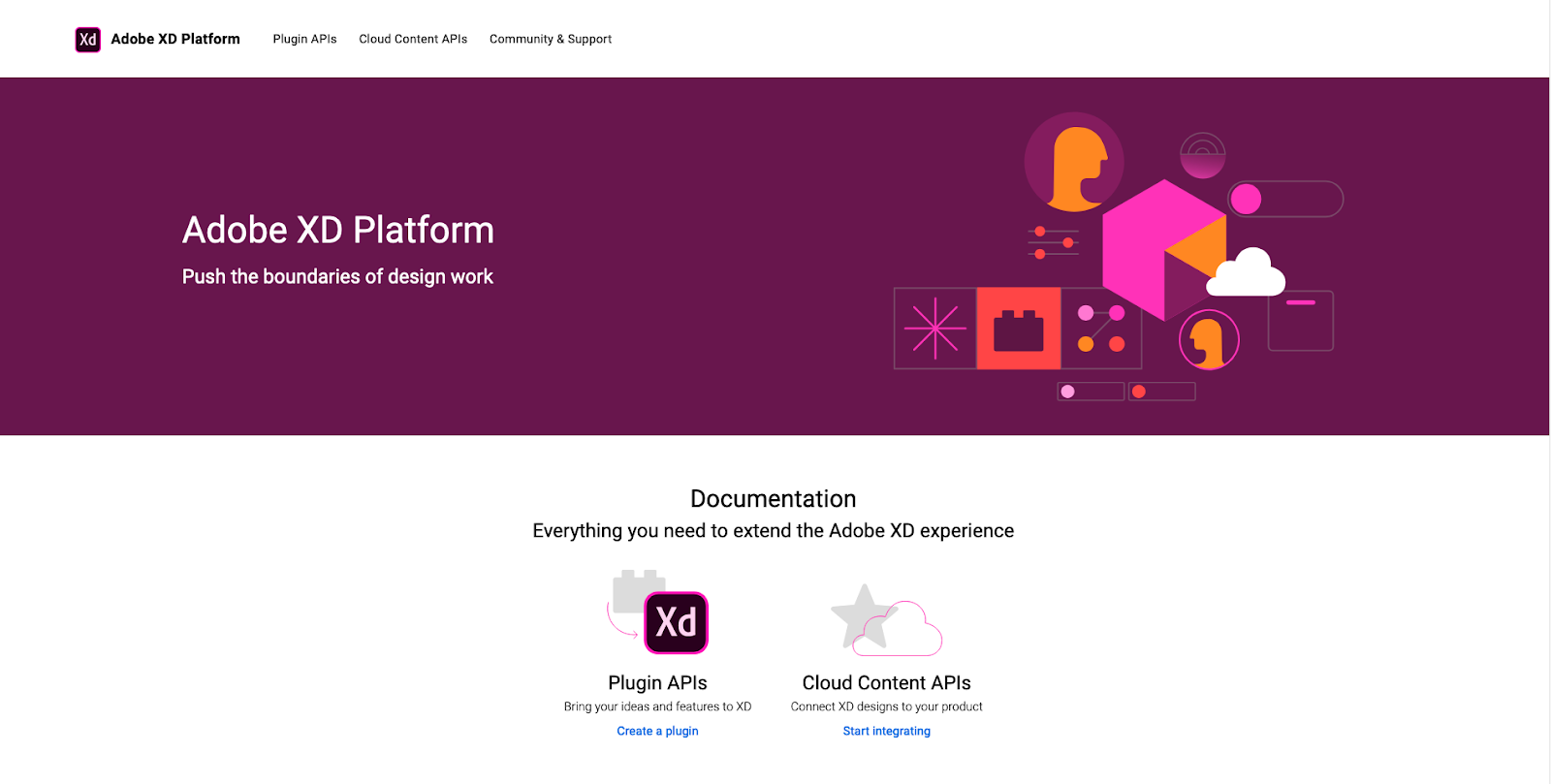Follow the Create a plugin link
The image size is (1551, 784).
coord(657,731)
